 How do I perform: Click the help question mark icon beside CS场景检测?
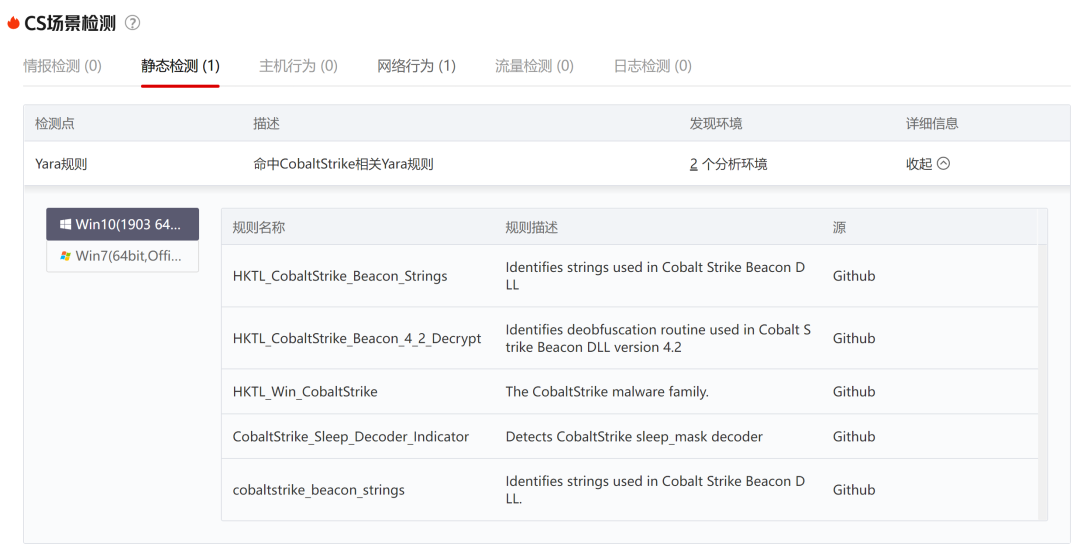pyautogui.click(x=132, y=23)
